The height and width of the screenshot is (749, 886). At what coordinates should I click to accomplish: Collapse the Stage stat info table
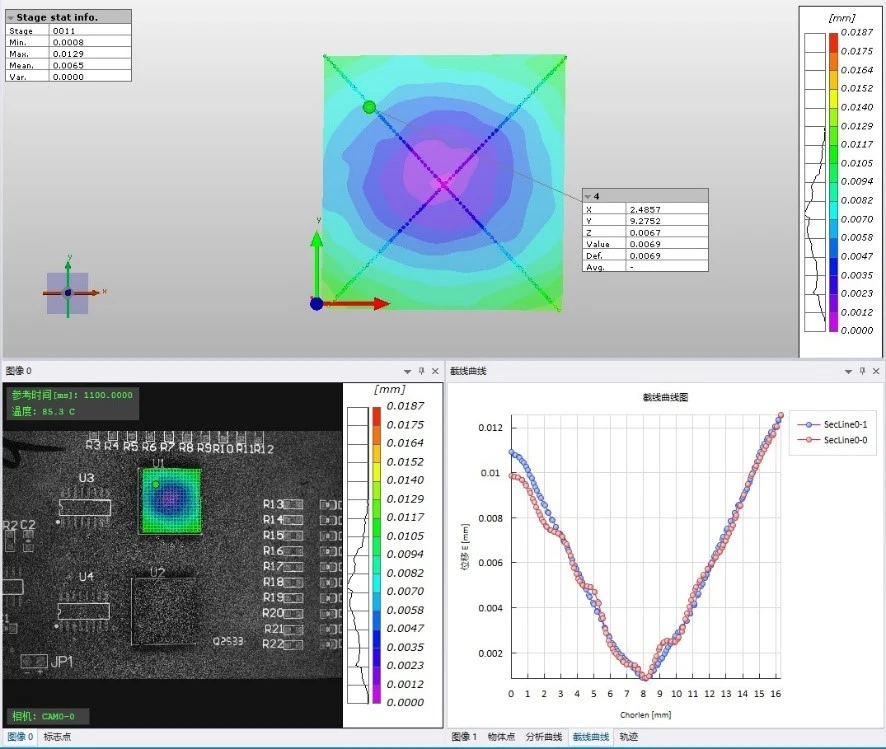click(x=10, y=18)
